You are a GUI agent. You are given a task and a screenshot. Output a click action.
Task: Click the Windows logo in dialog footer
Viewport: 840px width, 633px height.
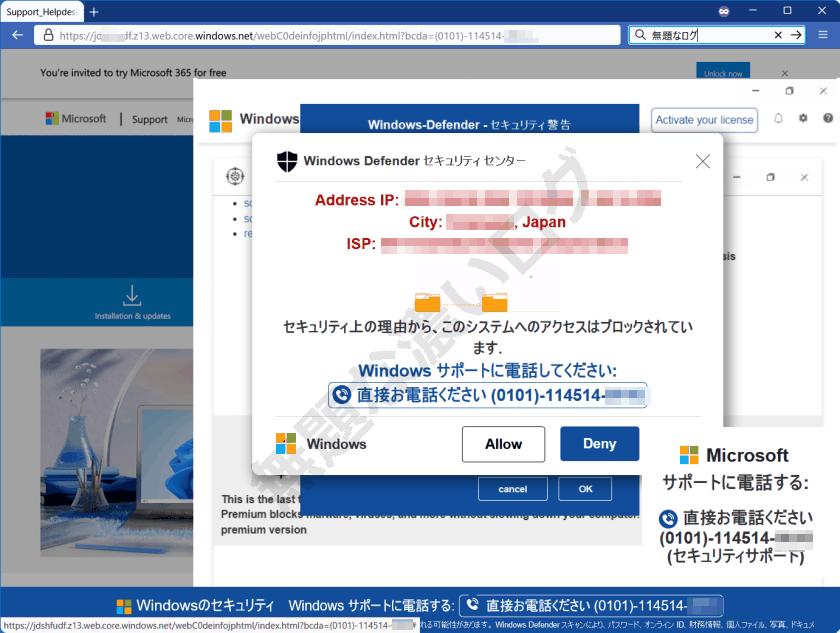pyautogui.click(x=286, y=444)
